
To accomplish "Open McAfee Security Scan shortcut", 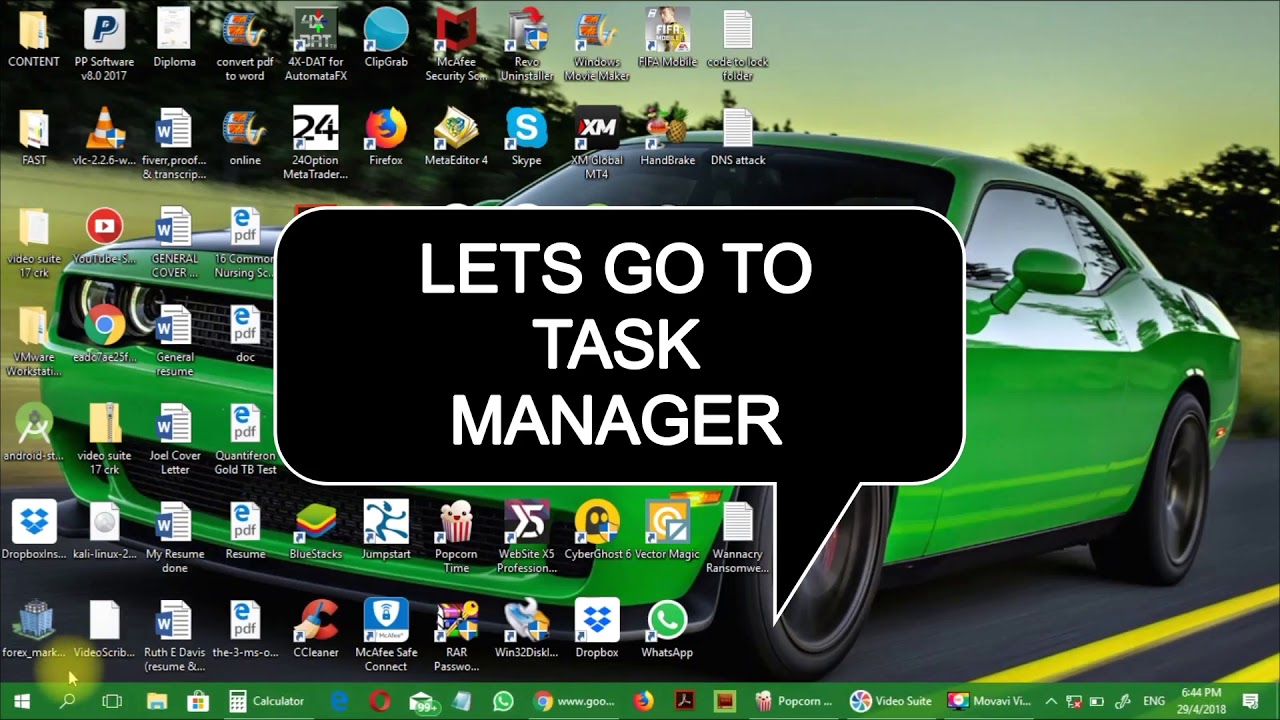I will (456, 45).
